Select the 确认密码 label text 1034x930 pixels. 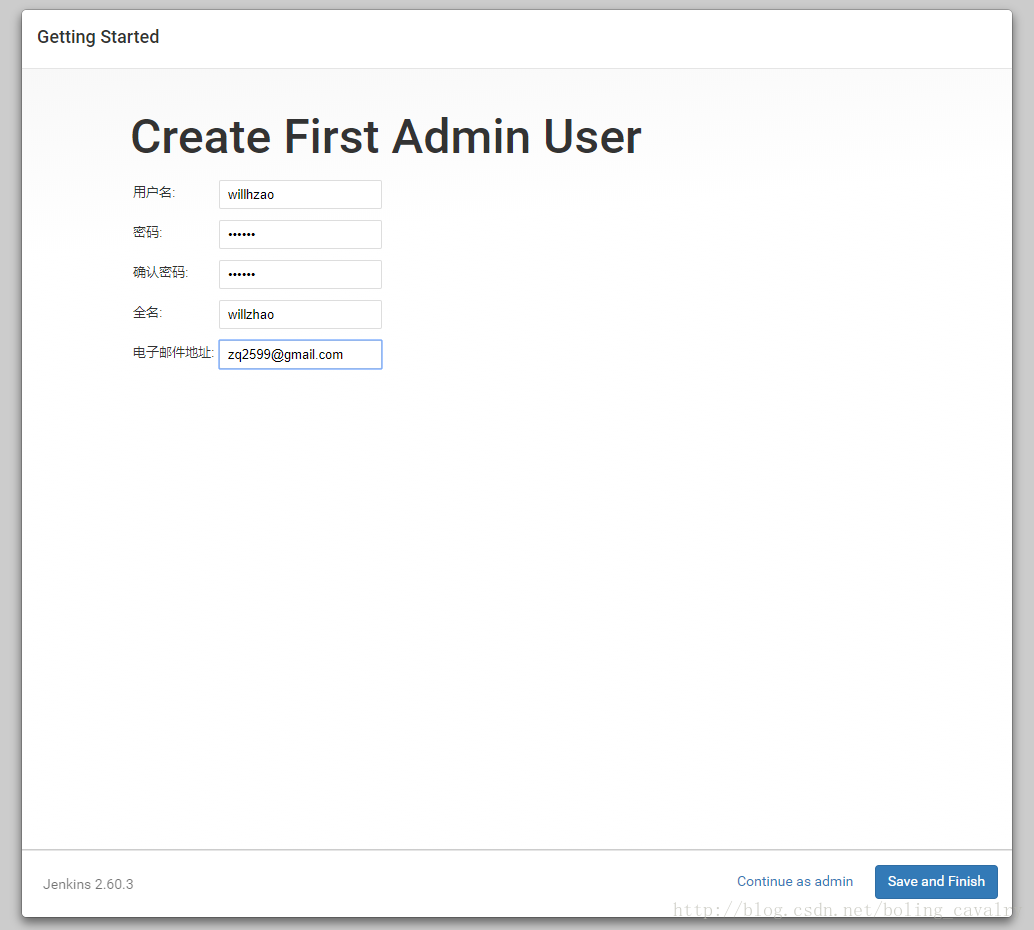tap(160, 272)
